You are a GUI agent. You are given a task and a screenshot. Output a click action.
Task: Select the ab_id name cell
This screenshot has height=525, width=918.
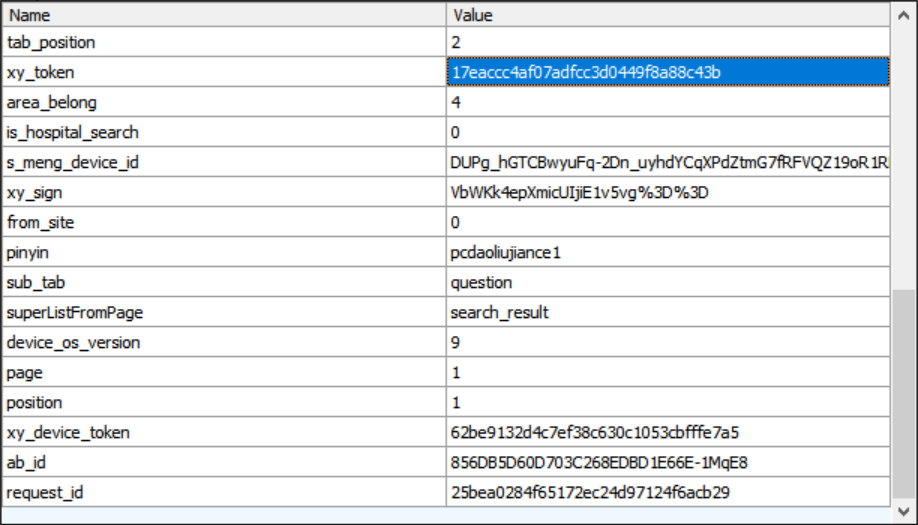click(x=224, y=462)
